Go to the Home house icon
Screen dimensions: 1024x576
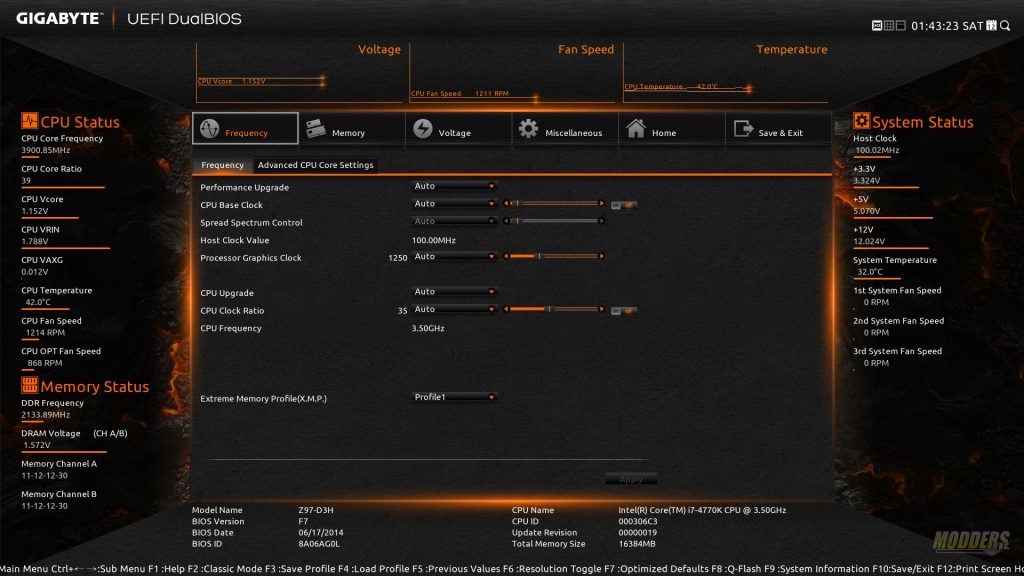(635, 129)
